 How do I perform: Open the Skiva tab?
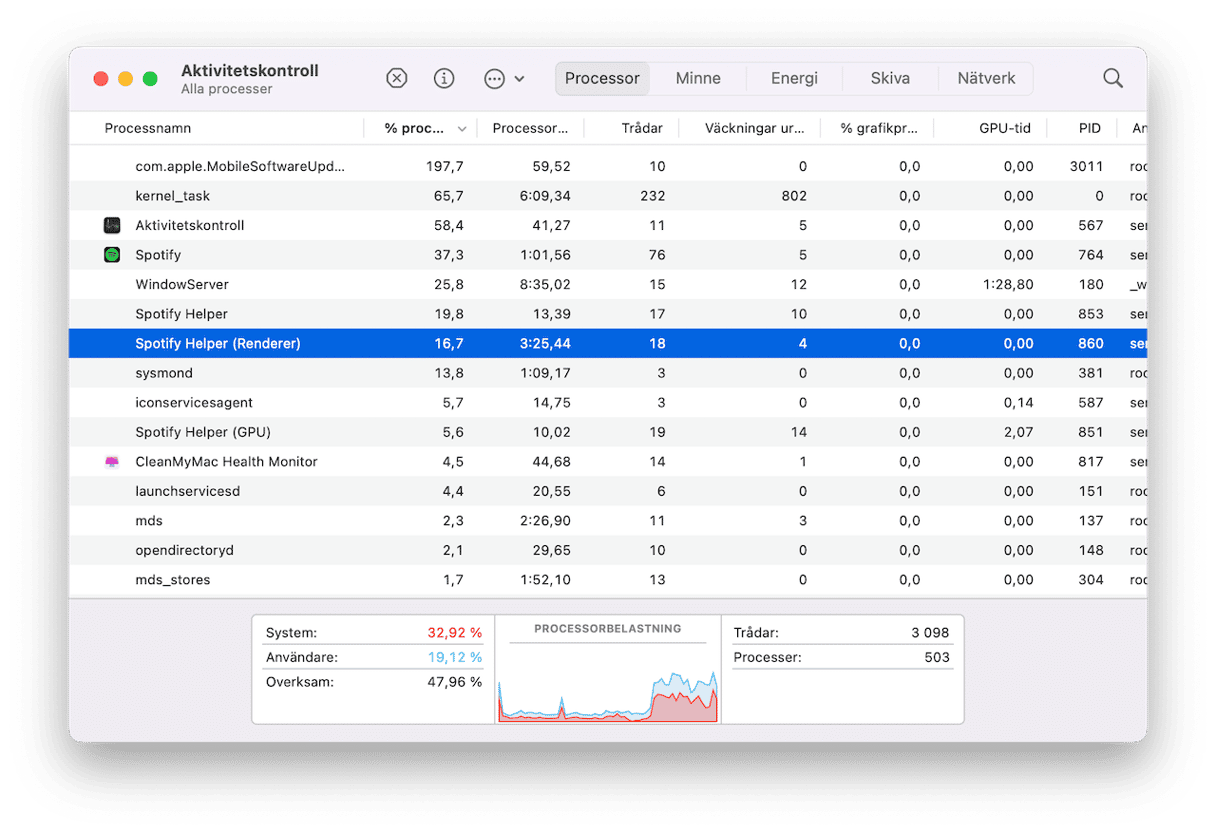tap(889, 79)
